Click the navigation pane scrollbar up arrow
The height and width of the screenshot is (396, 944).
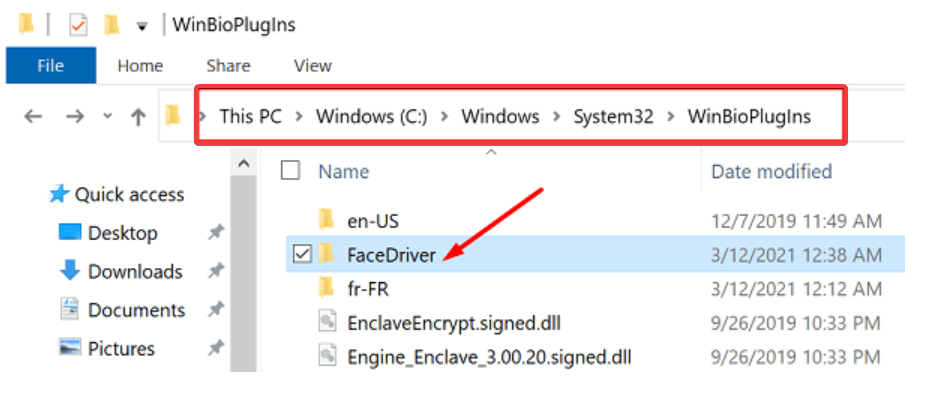click(x=243, y=164)
